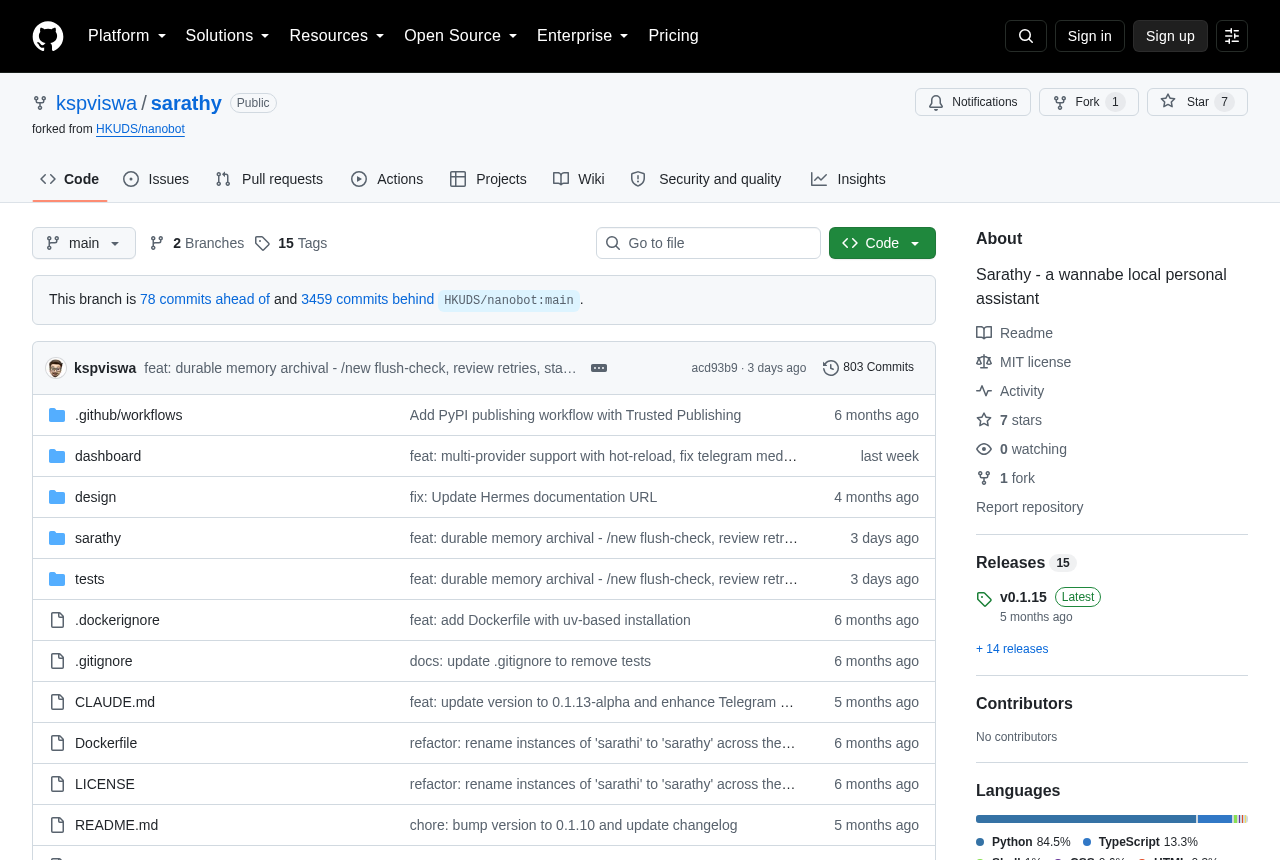View 78 commits ahead of link
Viewport: 1280px width, 860px height.
[x=205, y=299]
